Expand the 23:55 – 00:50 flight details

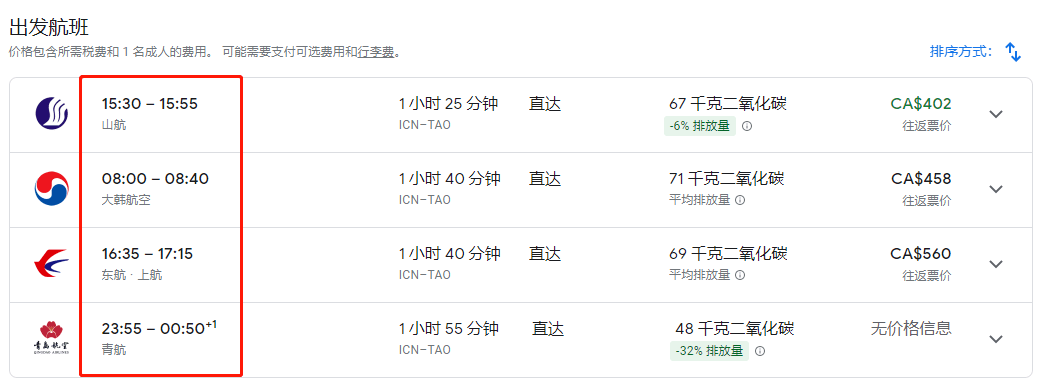point(996,338)
